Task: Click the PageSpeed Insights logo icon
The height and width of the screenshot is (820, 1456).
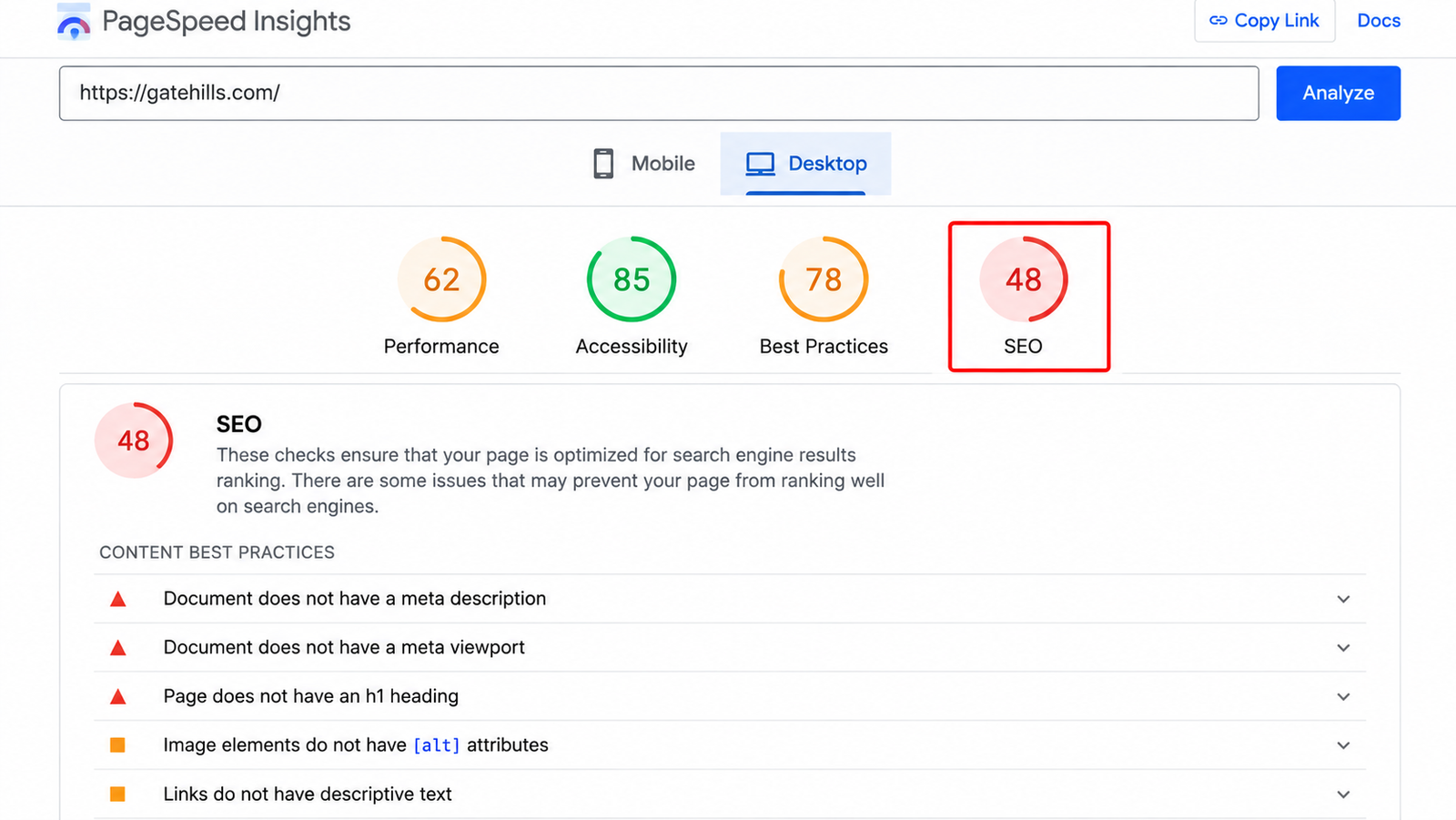Action: pos(74,22)
